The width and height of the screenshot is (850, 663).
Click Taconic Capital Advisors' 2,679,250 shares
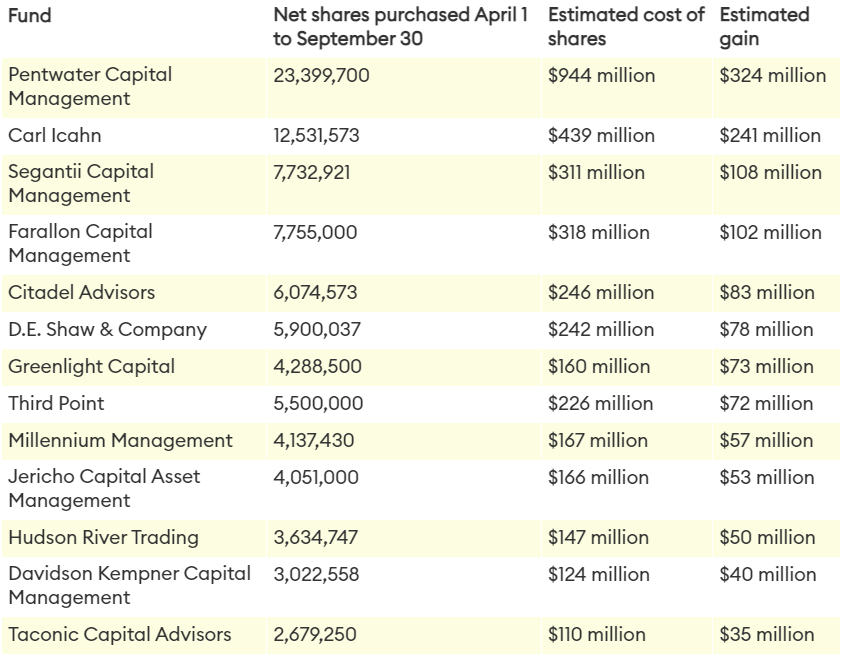(316, 635)
